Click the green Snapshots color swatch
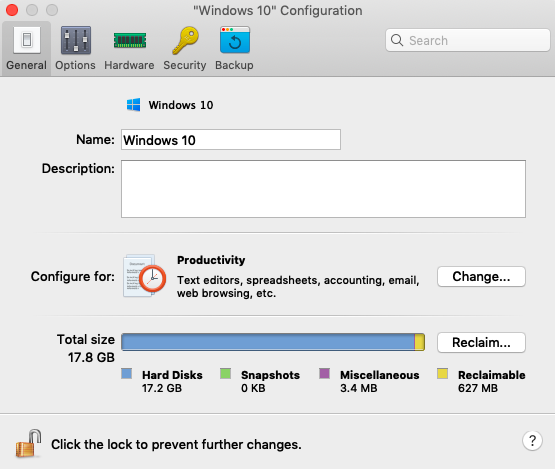Screen dimensions: 555x469 point(225,373)
